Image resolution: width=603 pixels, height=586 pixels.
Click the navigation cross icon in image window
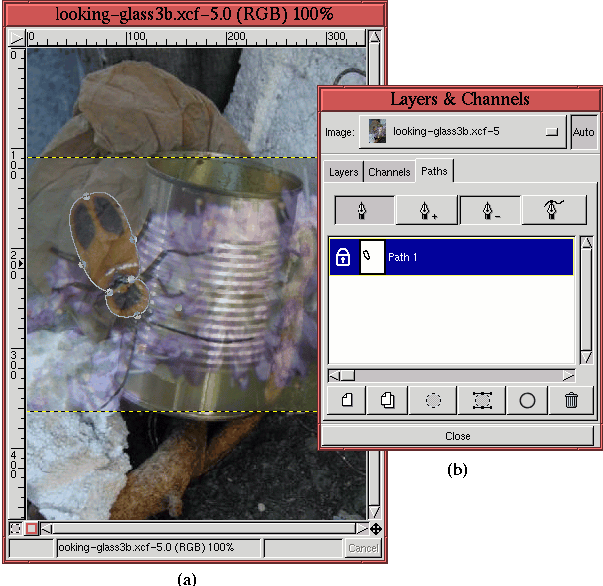[x=375, y=528]
